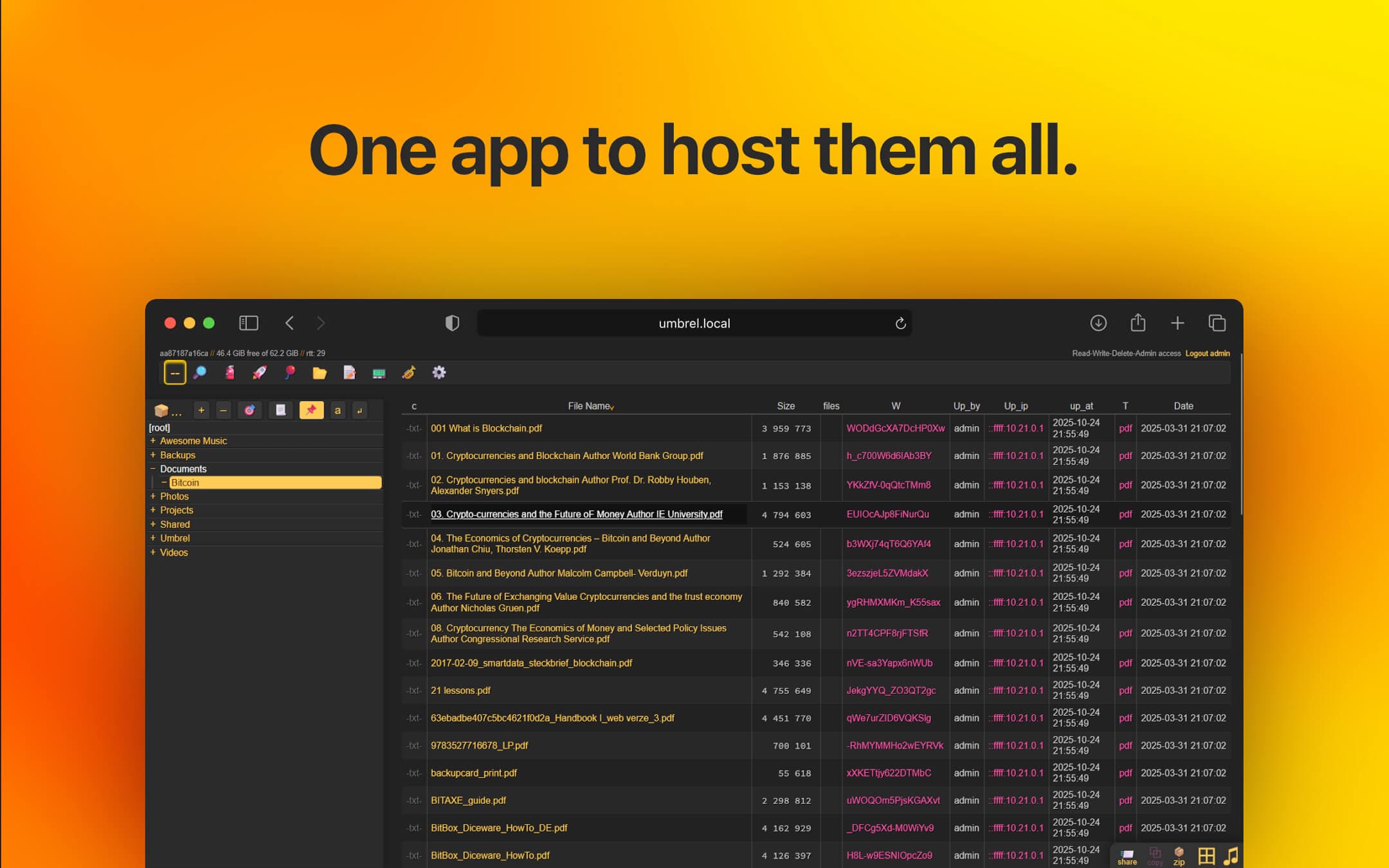Toggle the 'a' option in the sidebar
The width and height of the screenshot is (1389, 868).
[337, 410]
